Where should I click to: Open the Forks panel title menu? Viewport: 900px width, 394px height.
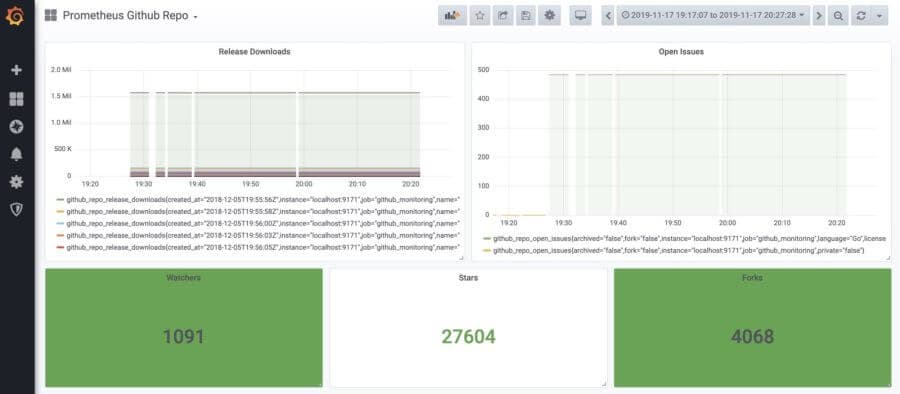752,277
